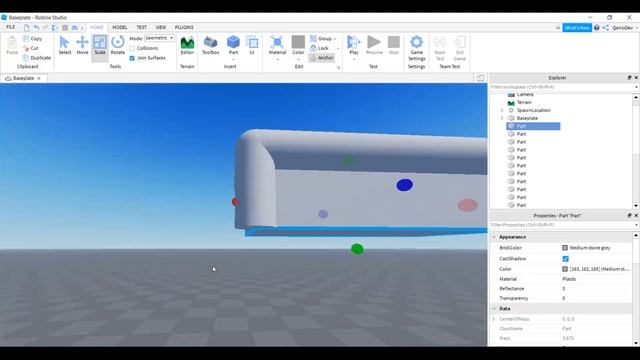Collapse the Data property section
640x360 pixels.
coord(494,309)
